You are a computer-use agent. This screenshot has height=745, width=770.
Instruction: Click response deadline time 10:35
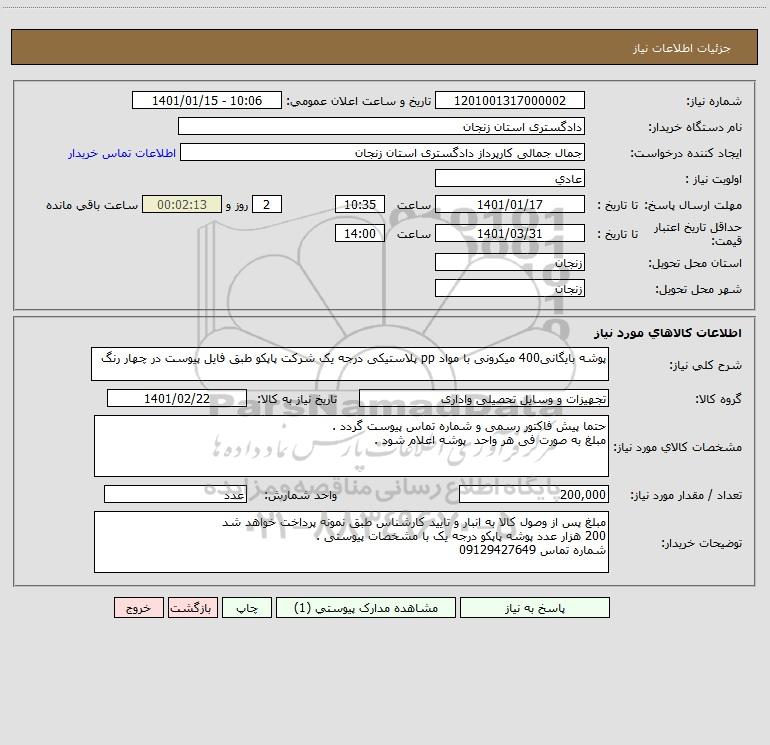[359, 204]
